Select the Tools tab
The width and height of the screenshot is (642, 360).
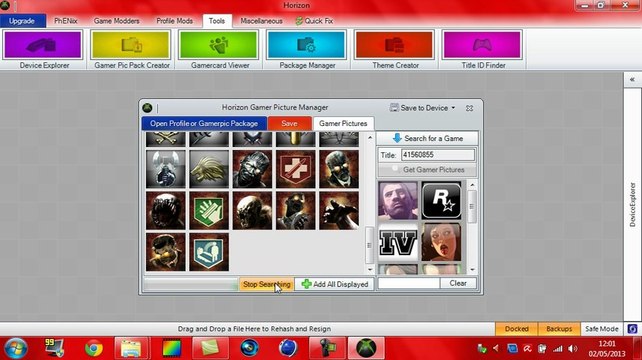click(x=217, y=21)
